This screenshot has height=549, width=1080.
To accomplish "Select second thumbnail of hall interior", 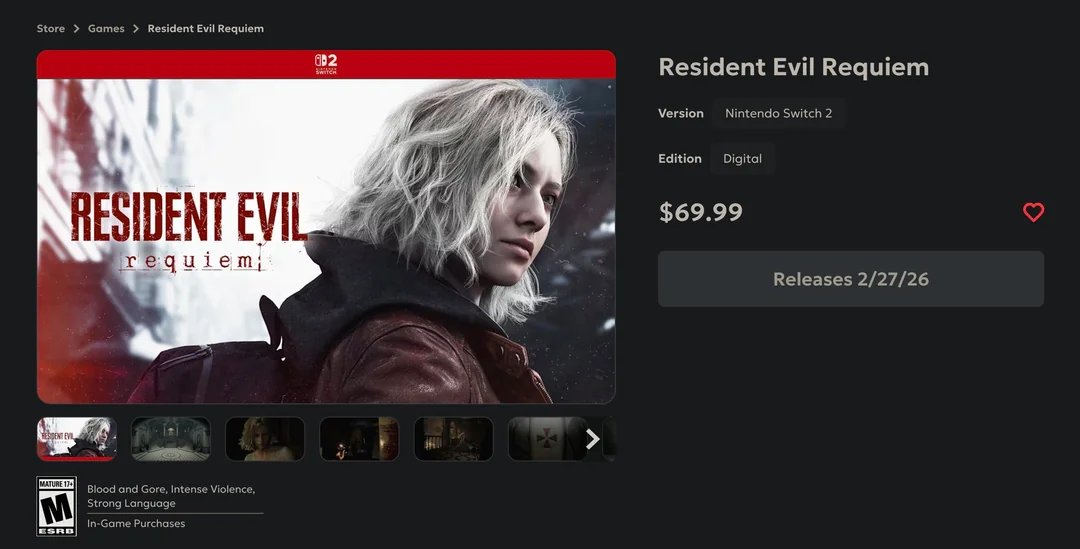I will (171, 439).
